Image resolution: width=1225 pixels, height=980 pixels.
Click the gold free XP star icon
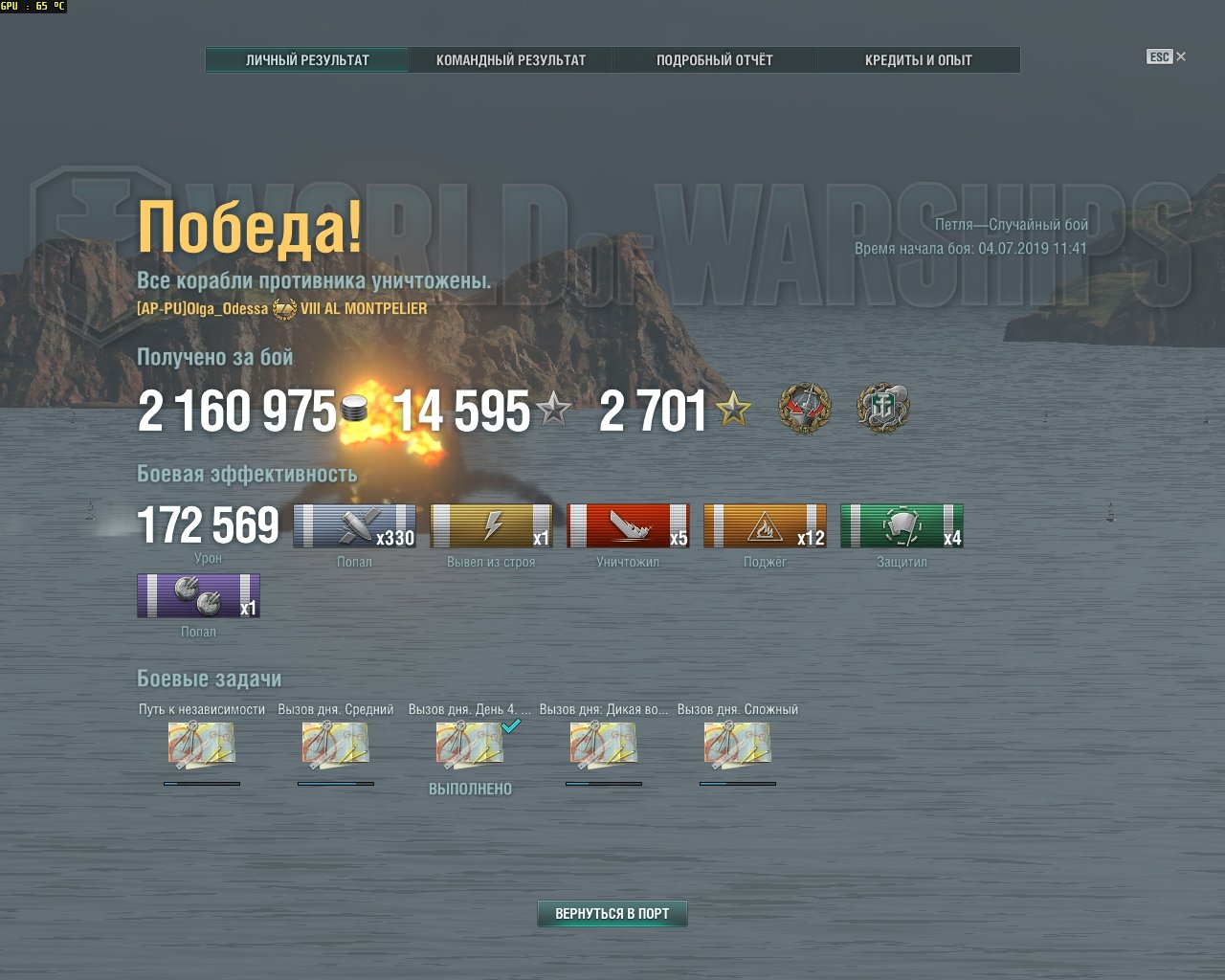[733, 411]
